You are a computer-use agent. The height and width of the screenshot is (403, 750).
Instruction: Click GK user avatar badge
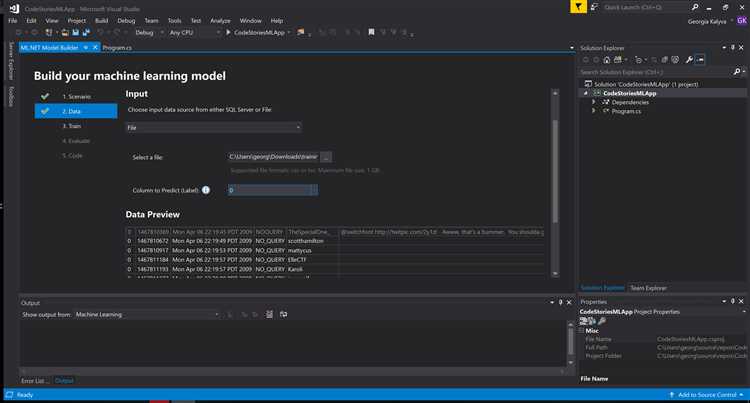(x=742, y=21)
